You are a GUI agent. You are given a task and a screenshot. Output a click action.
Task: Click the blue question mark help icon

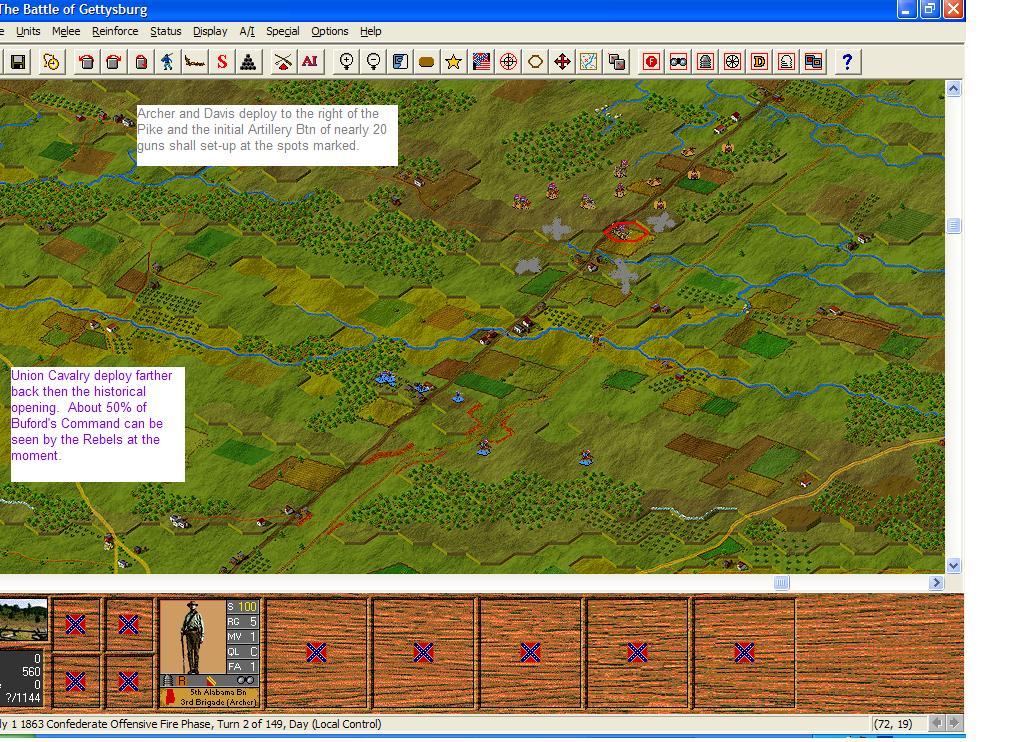pos(847,62)
